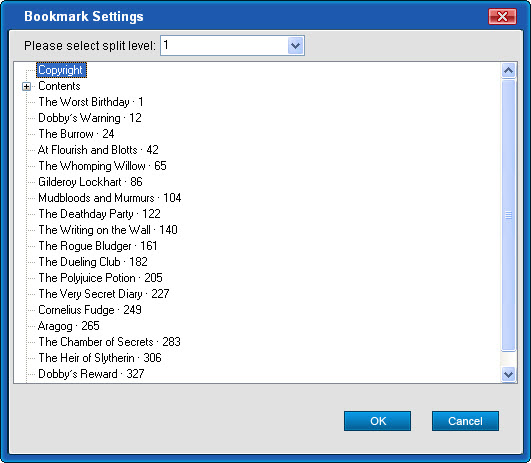This screenshot has width=531, height=463.
Task: Click the Cancel button
Action: [x=465, y=421]
